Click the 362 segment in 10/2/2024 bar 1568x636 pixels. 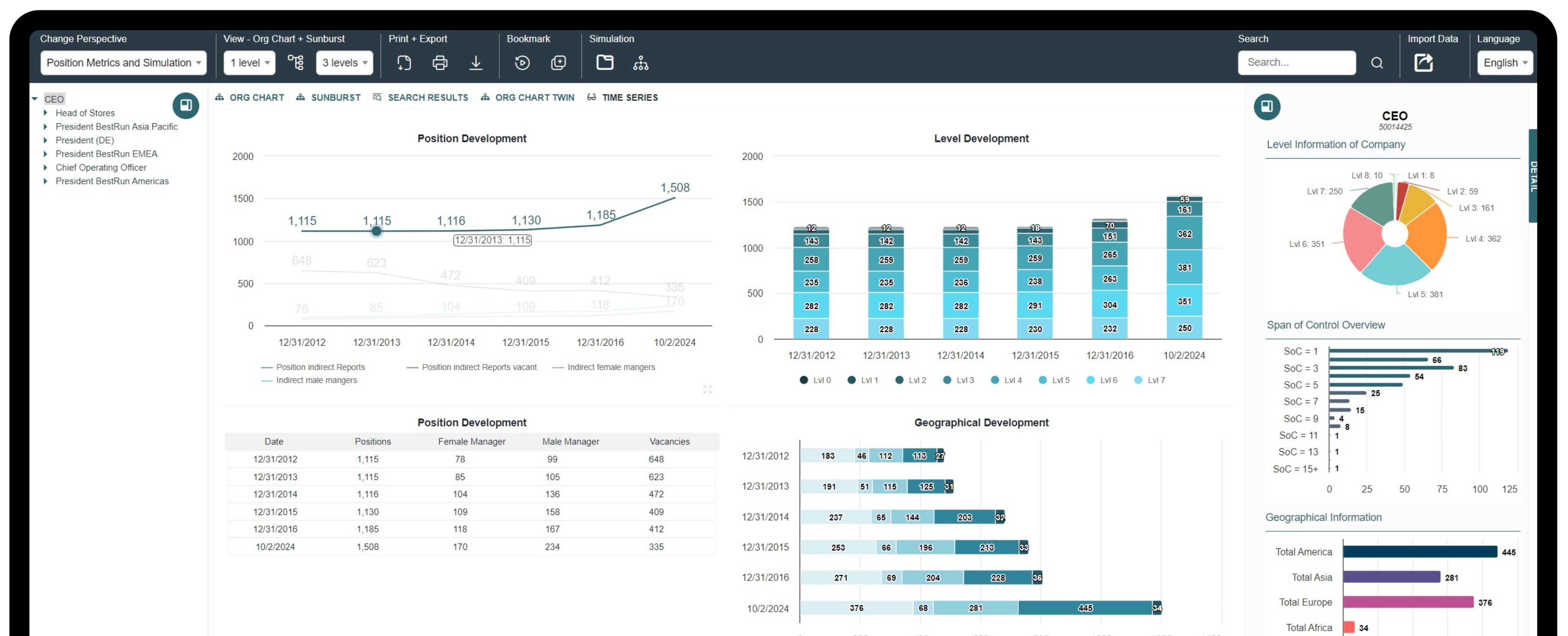tap(1184, 234)
